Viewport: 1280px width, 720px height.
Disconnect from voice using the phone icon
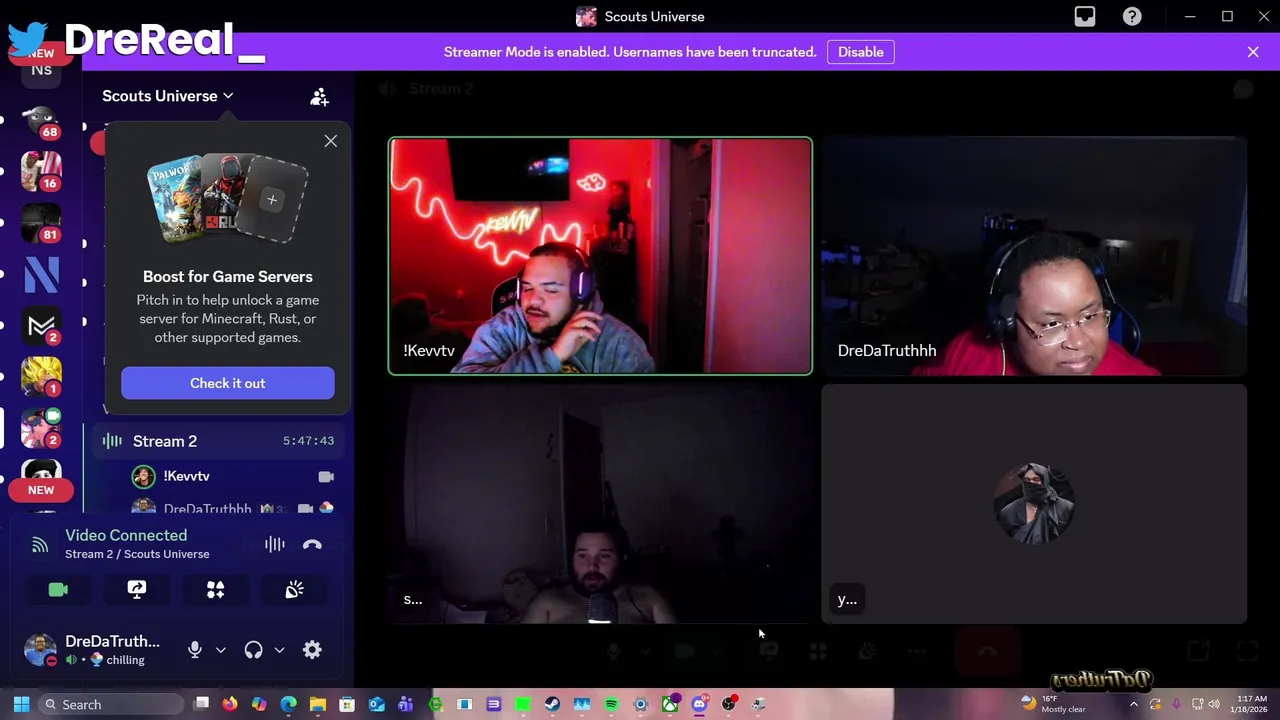(x=312, y=545)
